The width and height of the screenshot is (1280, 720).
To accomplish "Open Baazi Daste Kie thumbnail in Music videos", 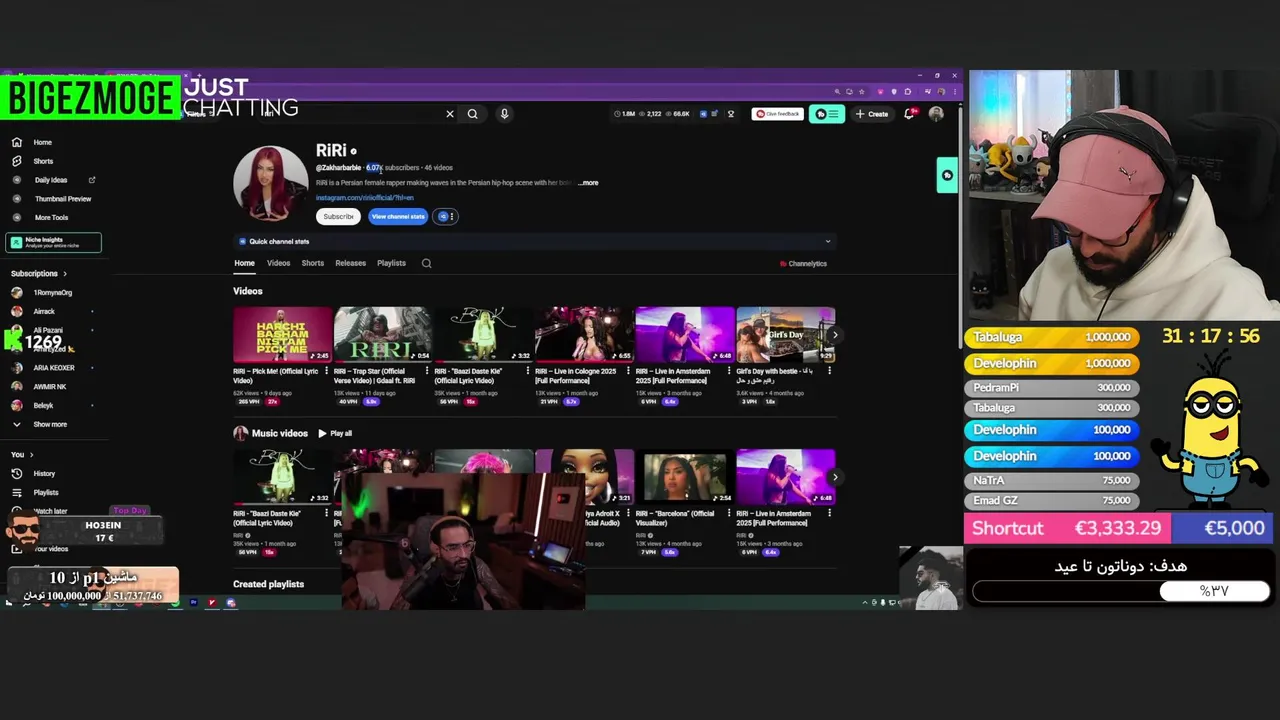I will (x=282, y=477).
